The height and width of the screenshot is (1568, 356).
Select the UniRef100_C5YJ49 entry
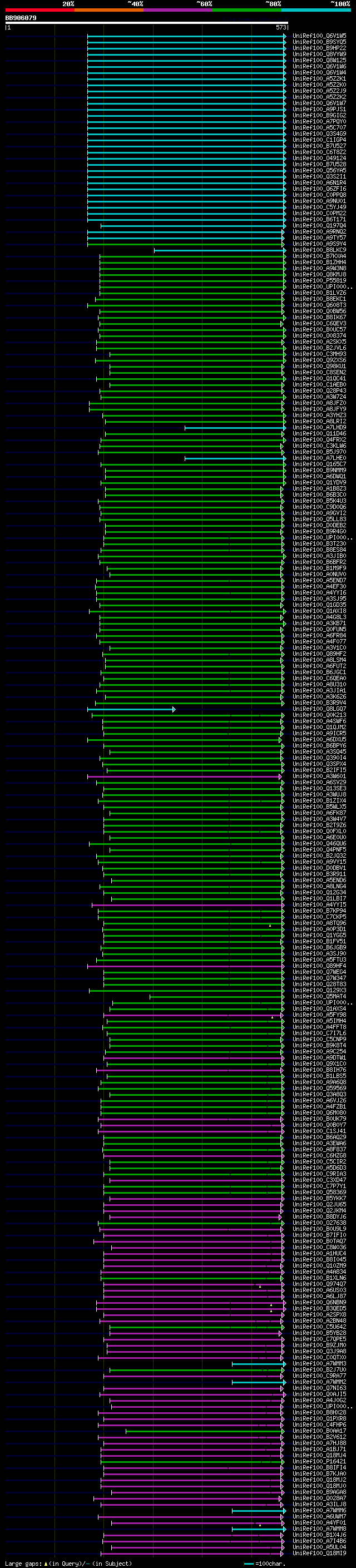click(319, 207)
